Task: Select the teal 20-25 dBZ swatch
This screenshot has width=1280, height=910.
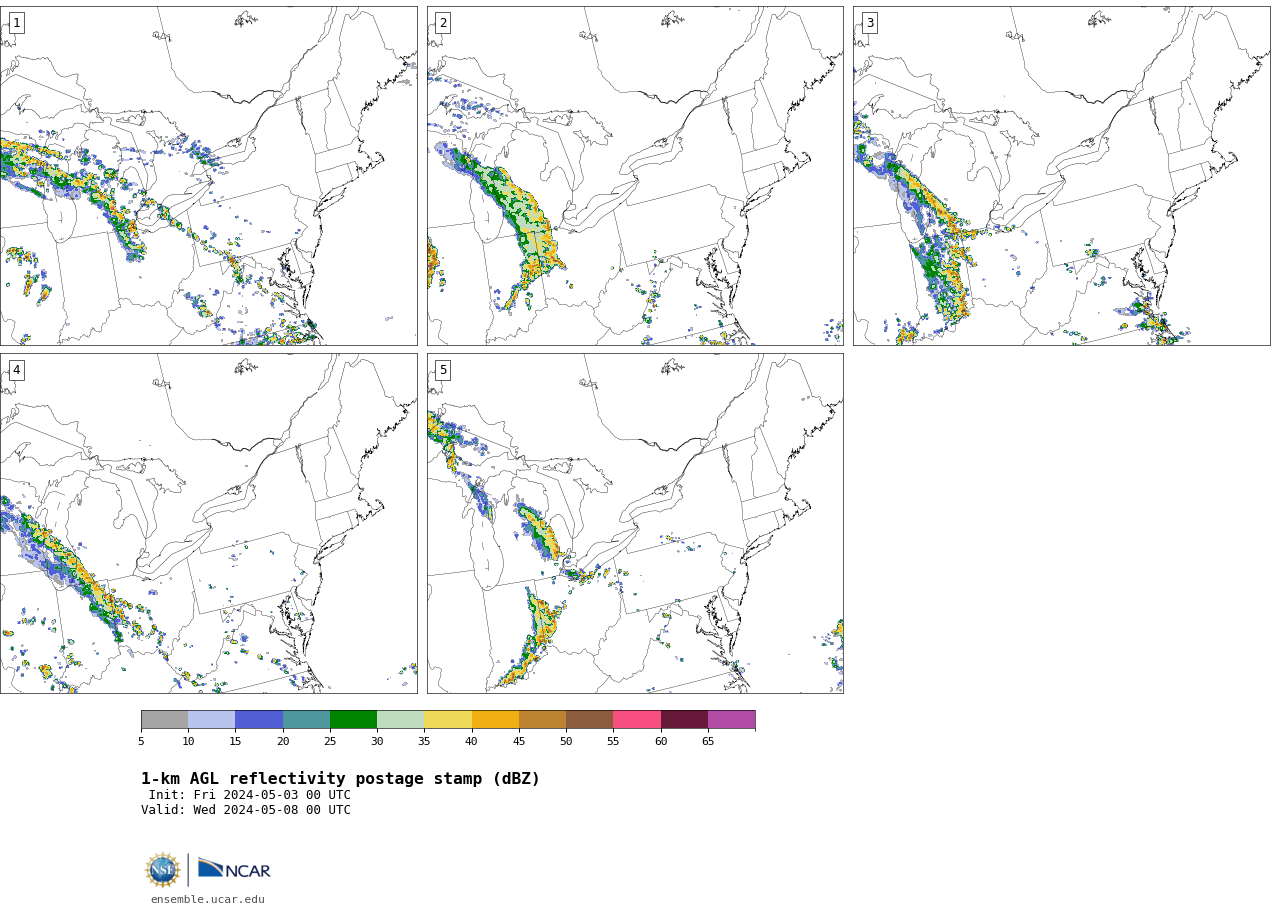Action: click(306, 720)
